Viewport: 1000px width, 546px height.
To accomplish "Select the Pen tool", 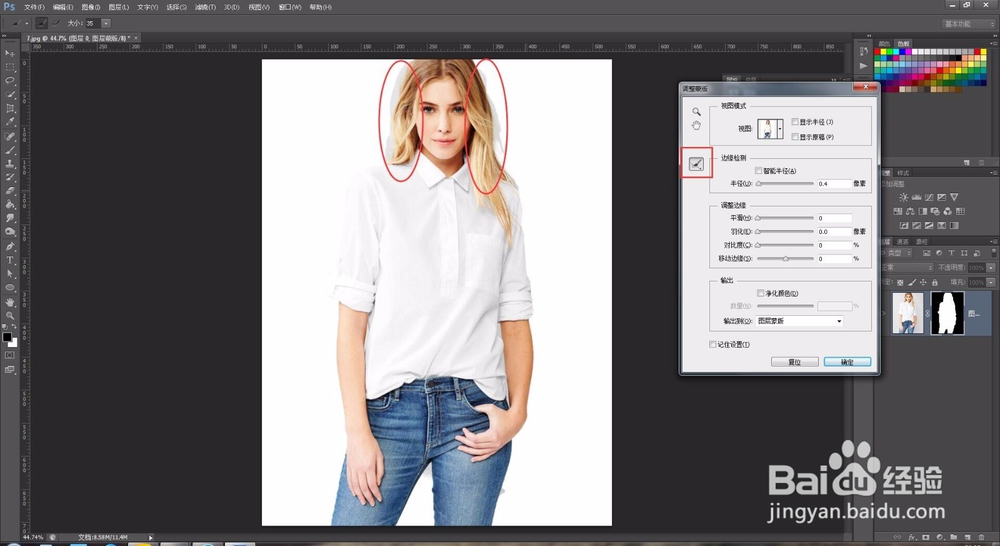I will pyautogui.click(x=10, y=246).
